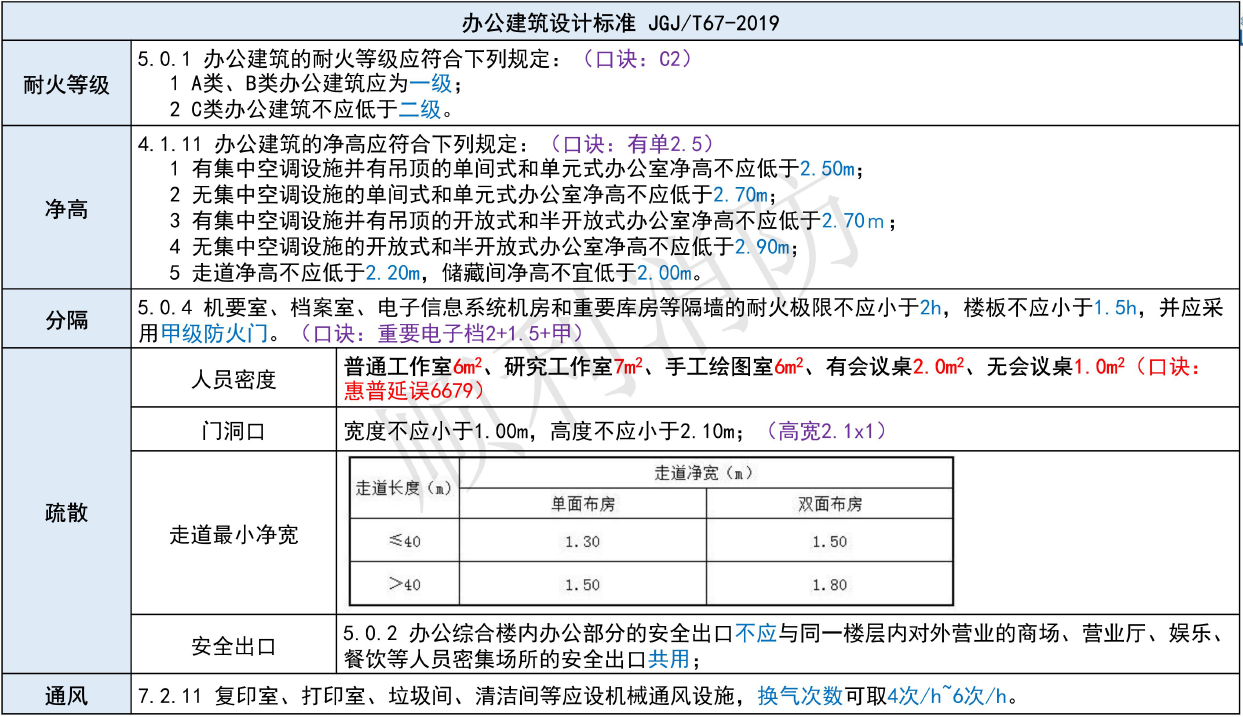Select the 疏散 row header cell
The image size is (1243, 717).
pos(66,513)
